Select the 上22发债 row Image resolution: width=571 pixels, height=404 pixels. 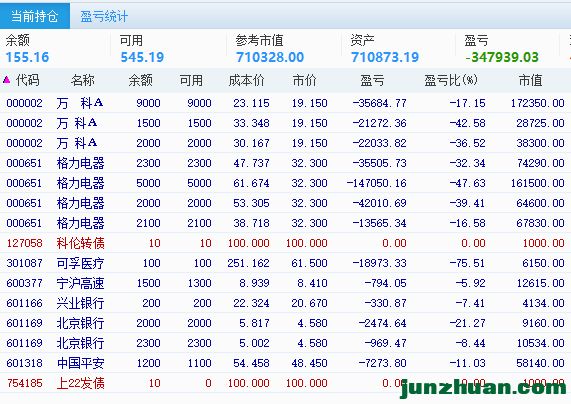click(286, 383)
